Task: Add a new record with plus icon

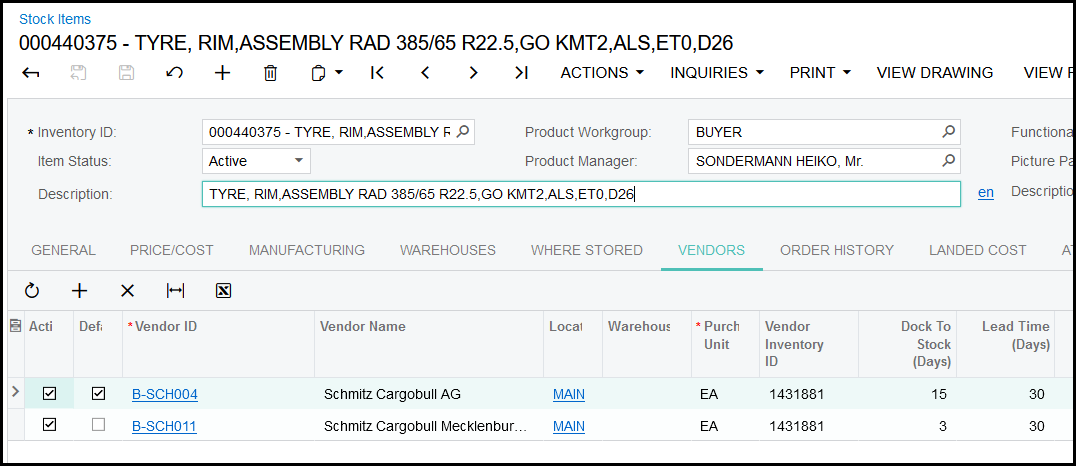Action: (222, 73)
